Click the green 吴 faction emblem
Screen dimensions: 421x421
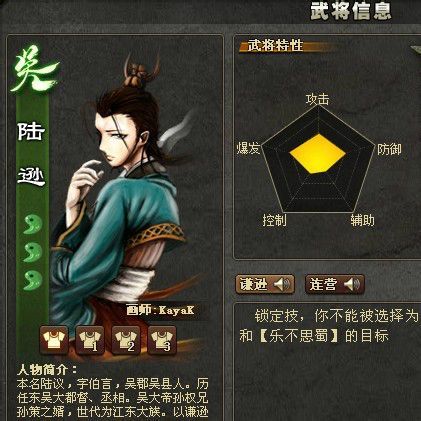(33, 69)
